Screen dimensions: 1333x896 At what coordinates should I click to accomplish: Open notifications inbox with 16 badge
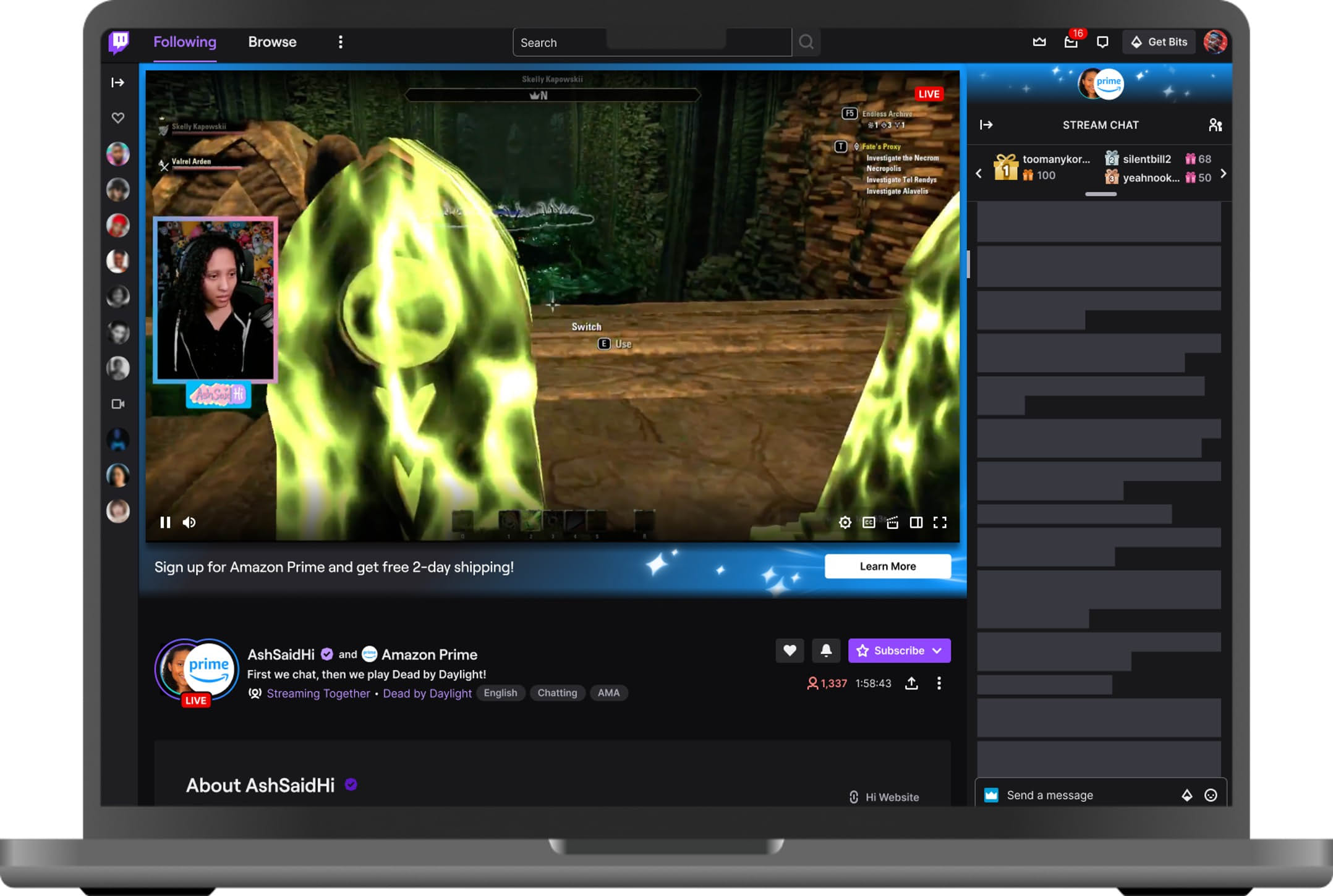click(1071, 42)
